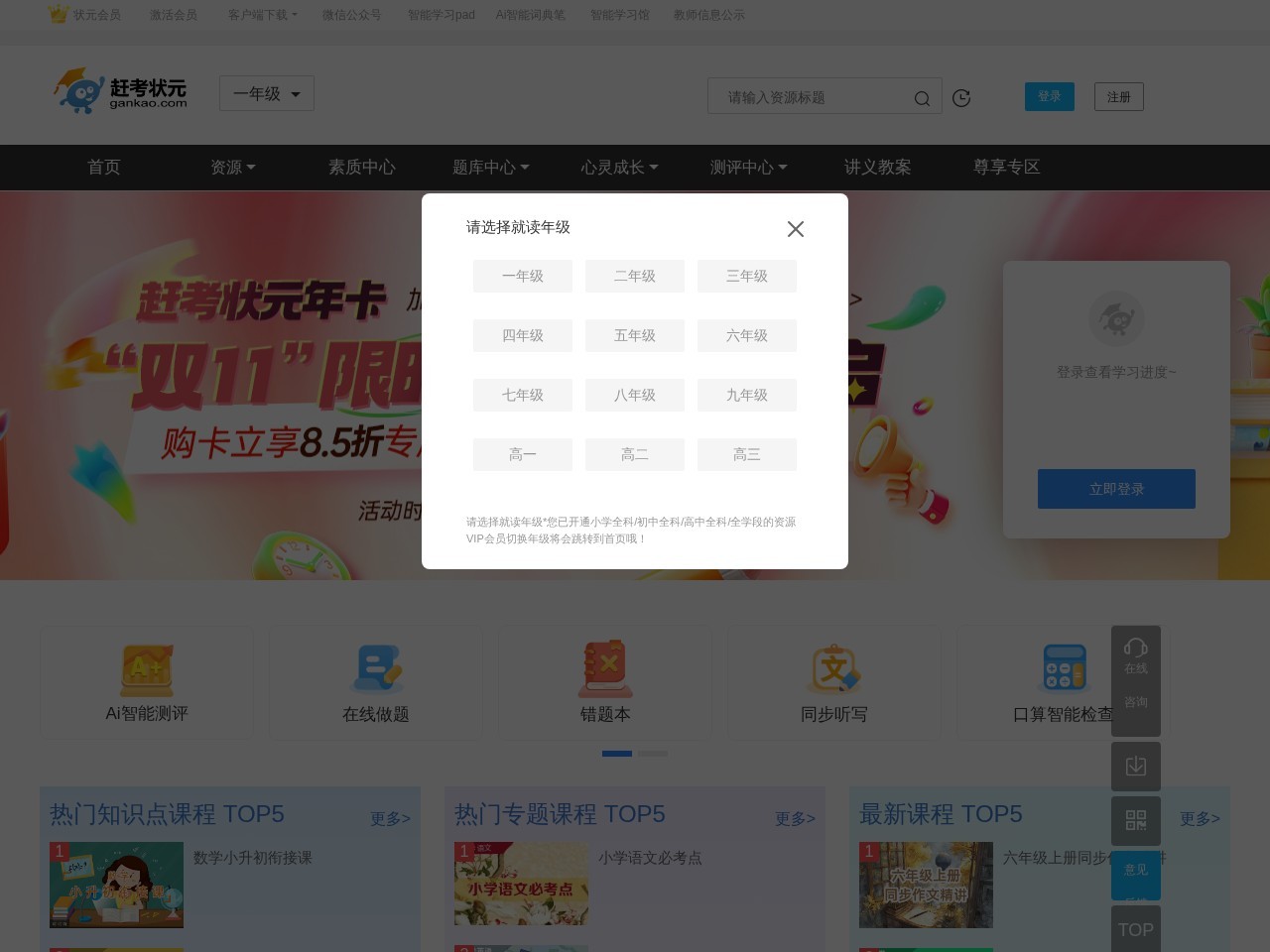Click the Ai智能测评 feature icon
This screenshot has height=952, width=1270.
coord(146,669)
